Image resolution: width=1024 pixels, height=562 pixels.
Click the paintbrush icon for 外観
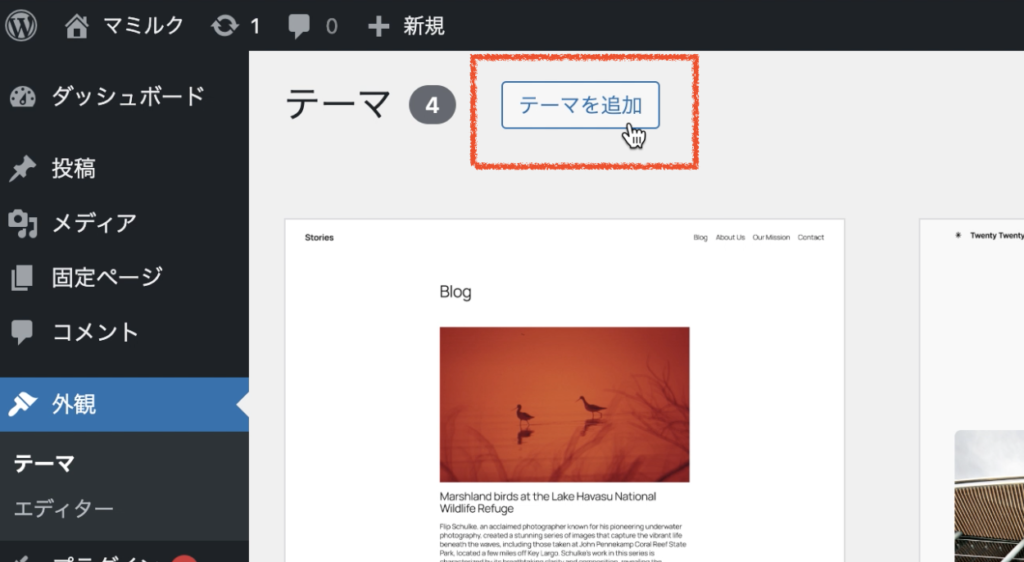coord(23,404)
